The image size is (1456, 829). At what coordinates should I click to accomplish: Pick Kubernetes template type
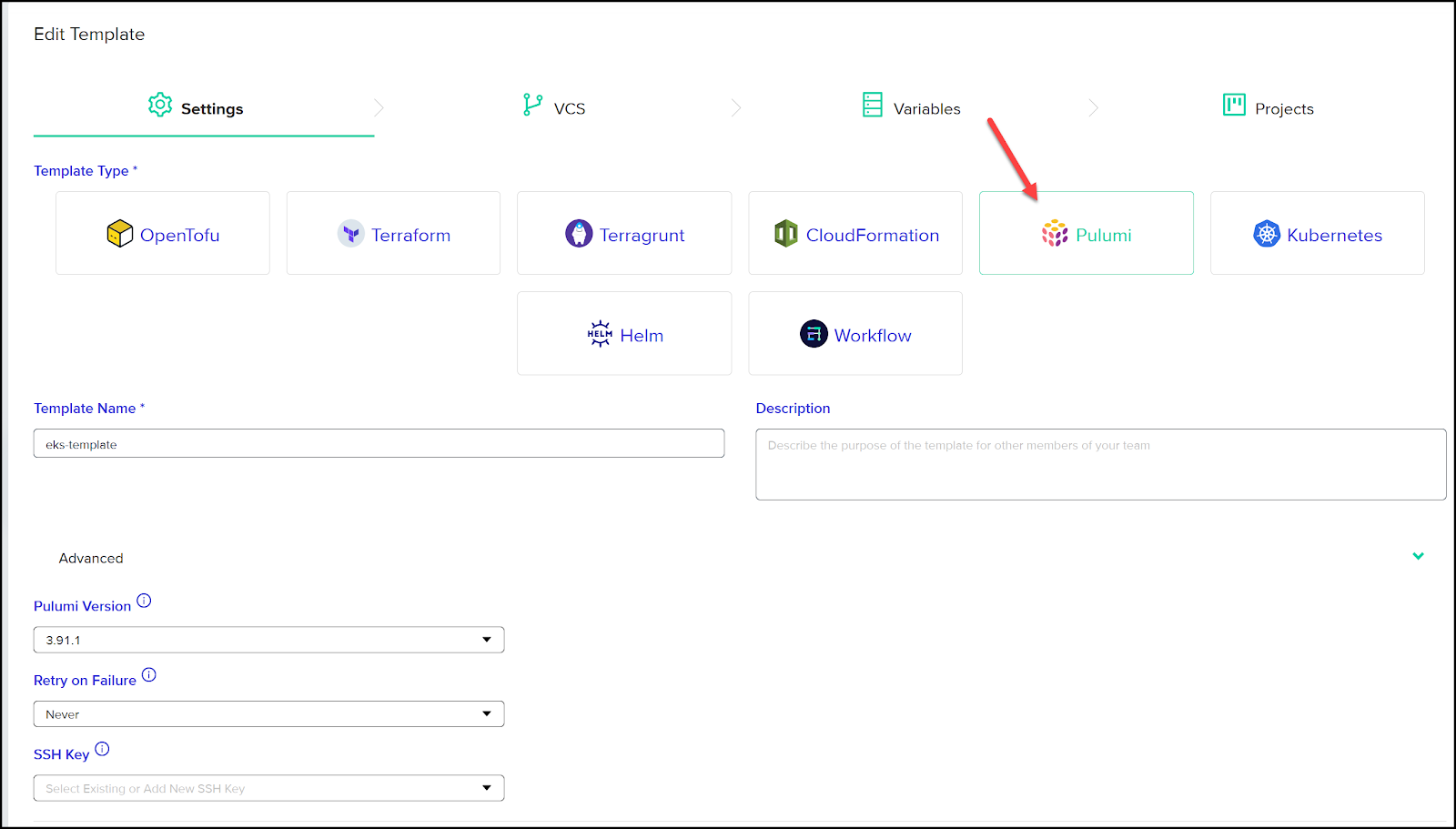[1318, 233]
